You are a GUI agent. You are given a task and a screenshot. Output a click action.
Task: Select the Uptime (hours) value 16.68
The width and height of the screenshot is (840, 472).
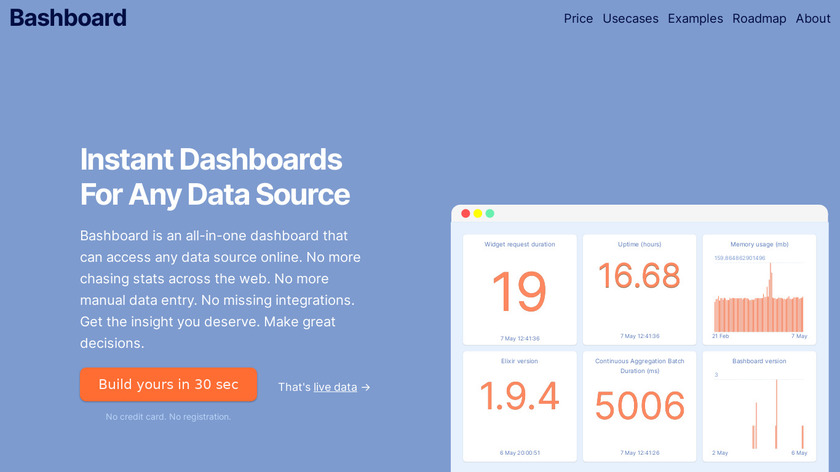click(x=639, y=276)
